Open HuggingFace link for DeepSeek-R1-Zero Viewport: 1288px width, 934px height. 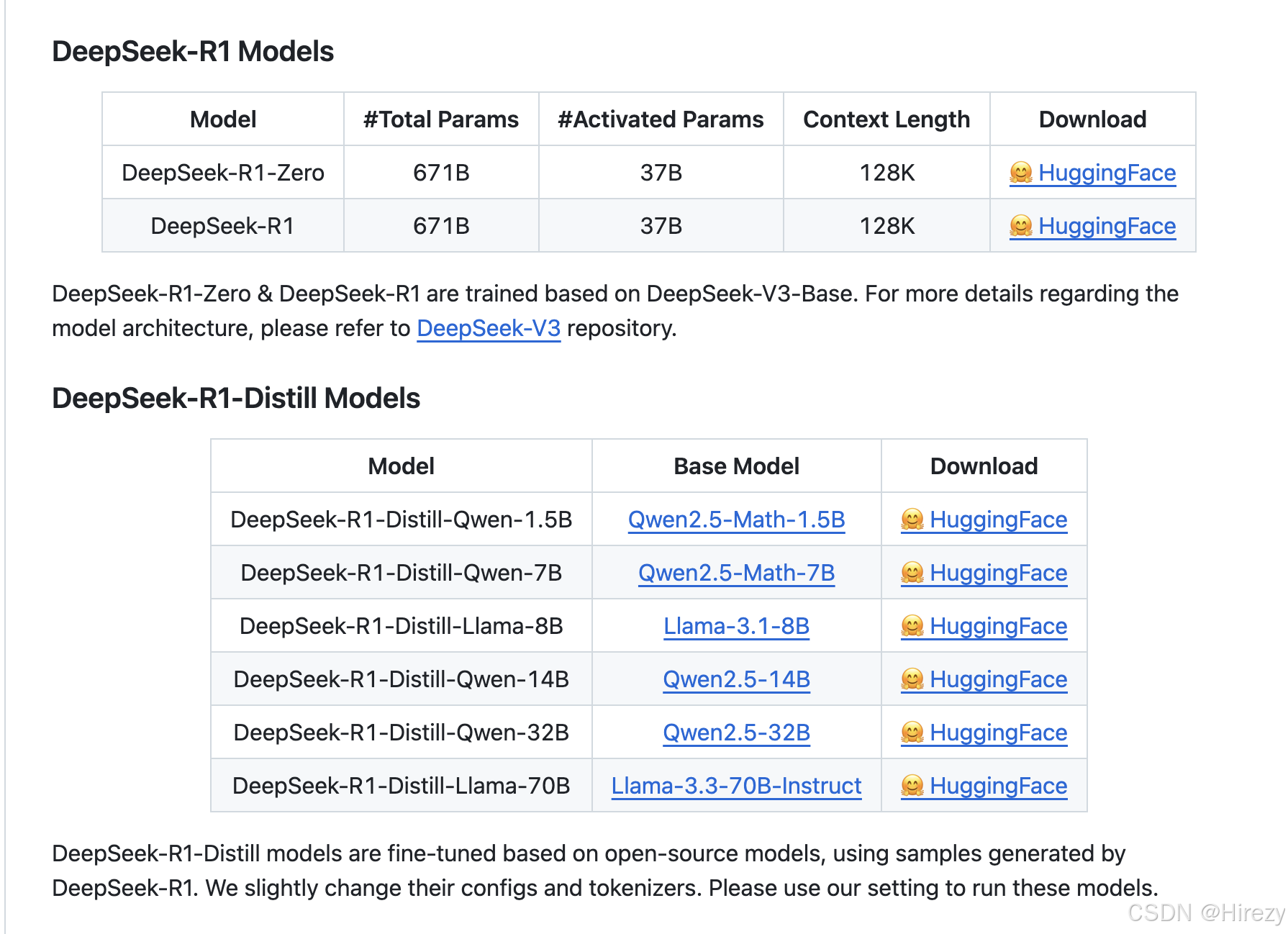(x=1092, y=173)
